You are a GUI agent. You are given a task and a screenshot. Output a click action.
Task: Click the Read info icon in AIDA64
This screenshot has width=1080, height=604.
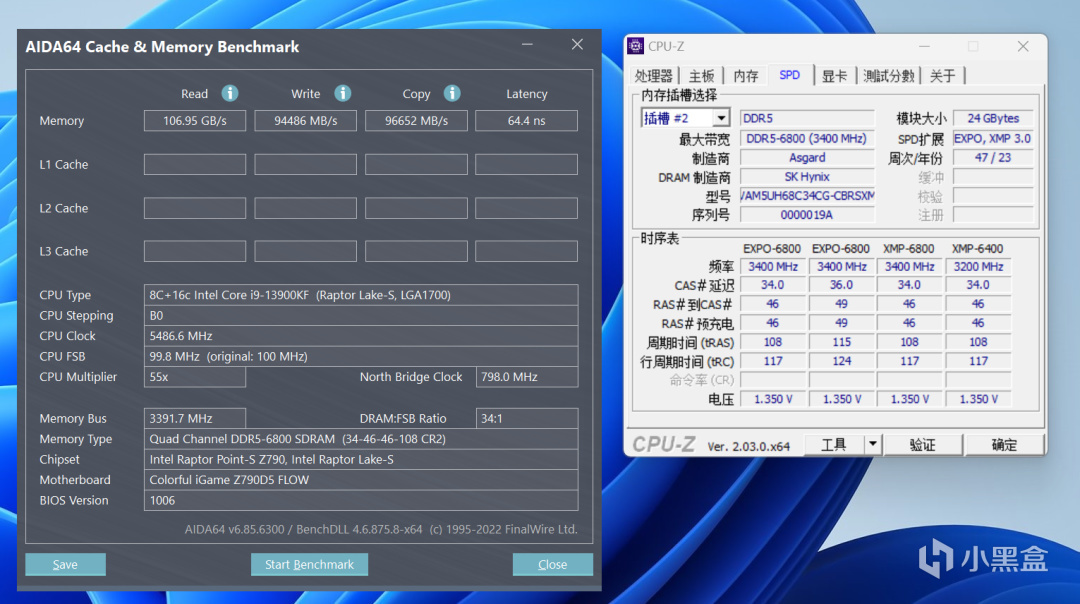(230, 93)
